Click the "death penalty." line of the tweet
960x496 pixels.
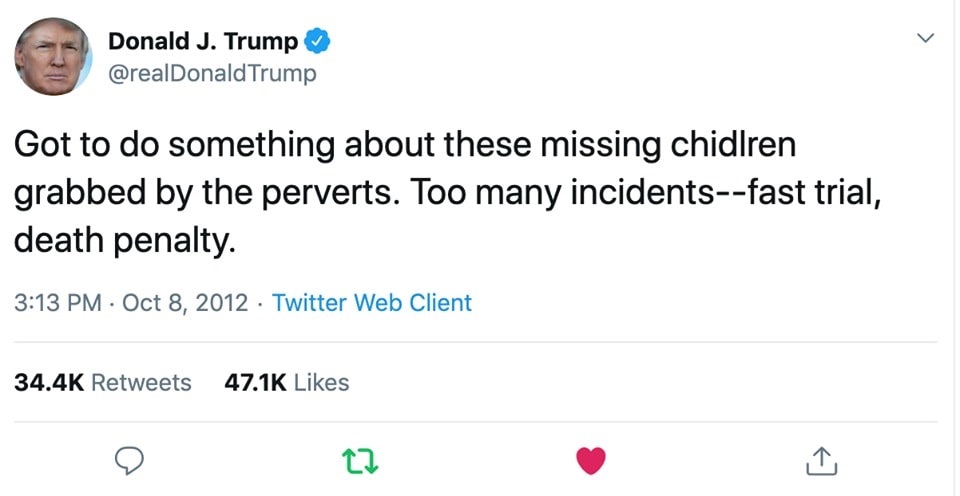125,240
